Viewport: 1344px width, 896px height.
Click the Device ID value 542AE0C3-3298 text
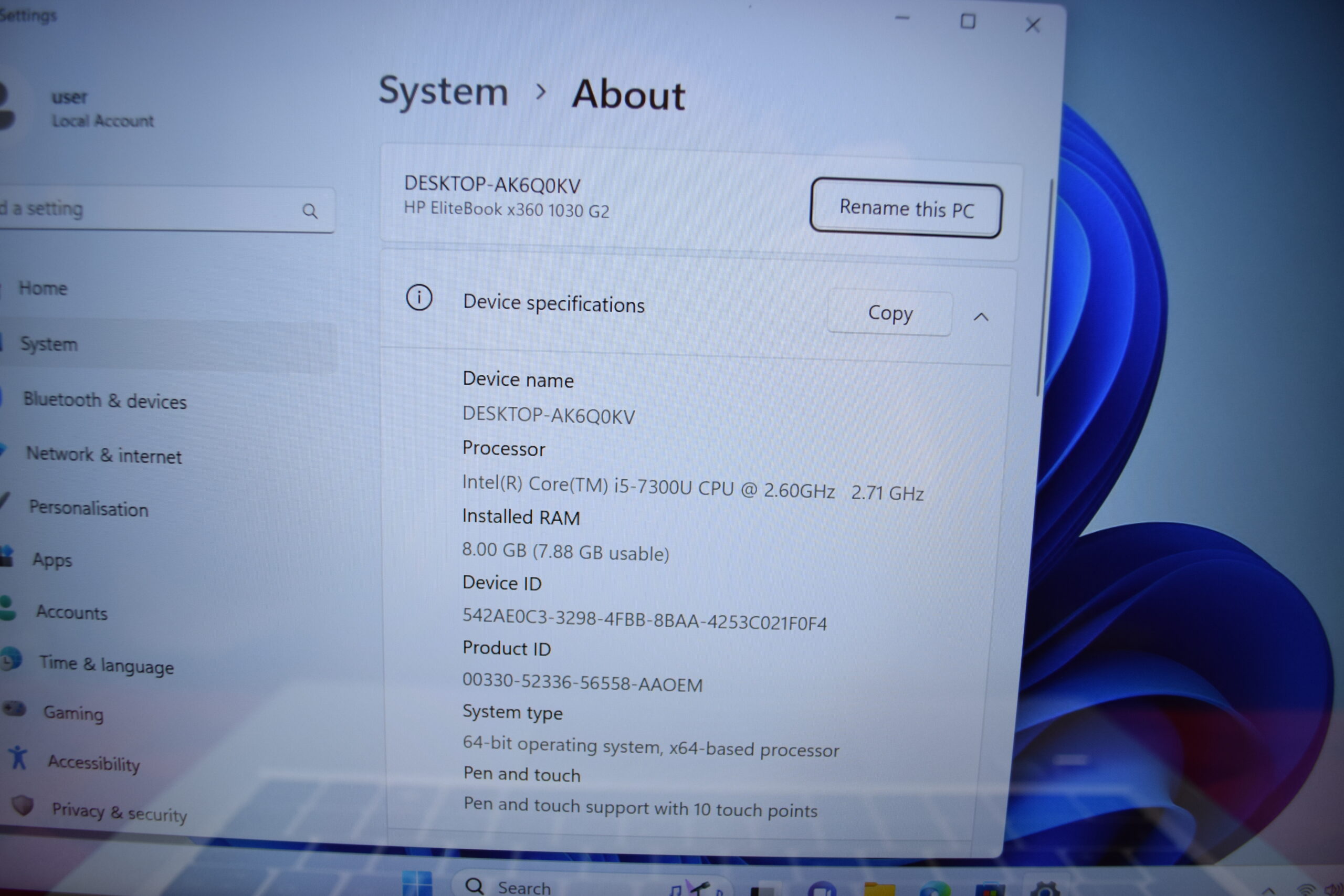644,619
